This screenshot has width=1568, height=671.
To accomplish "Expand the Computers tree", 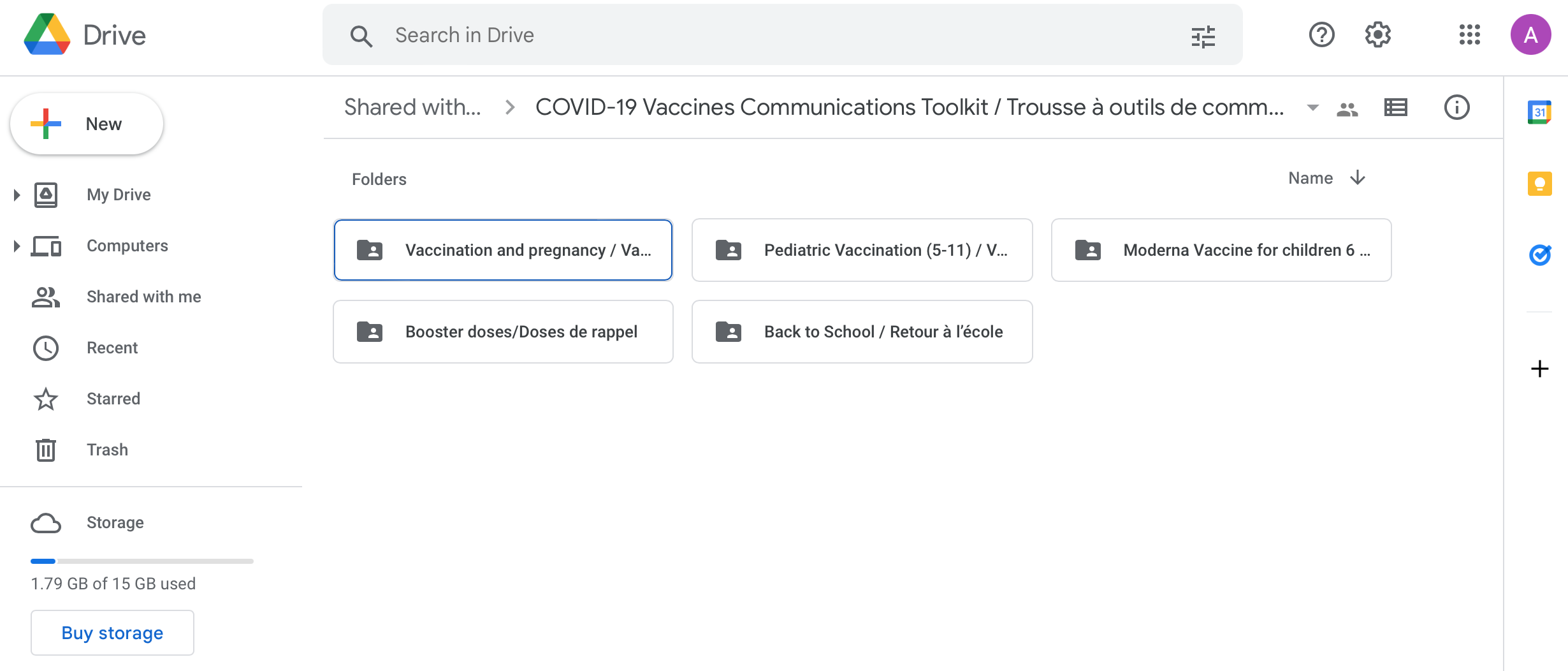I will pyautogui.click(x=17, y=246).
